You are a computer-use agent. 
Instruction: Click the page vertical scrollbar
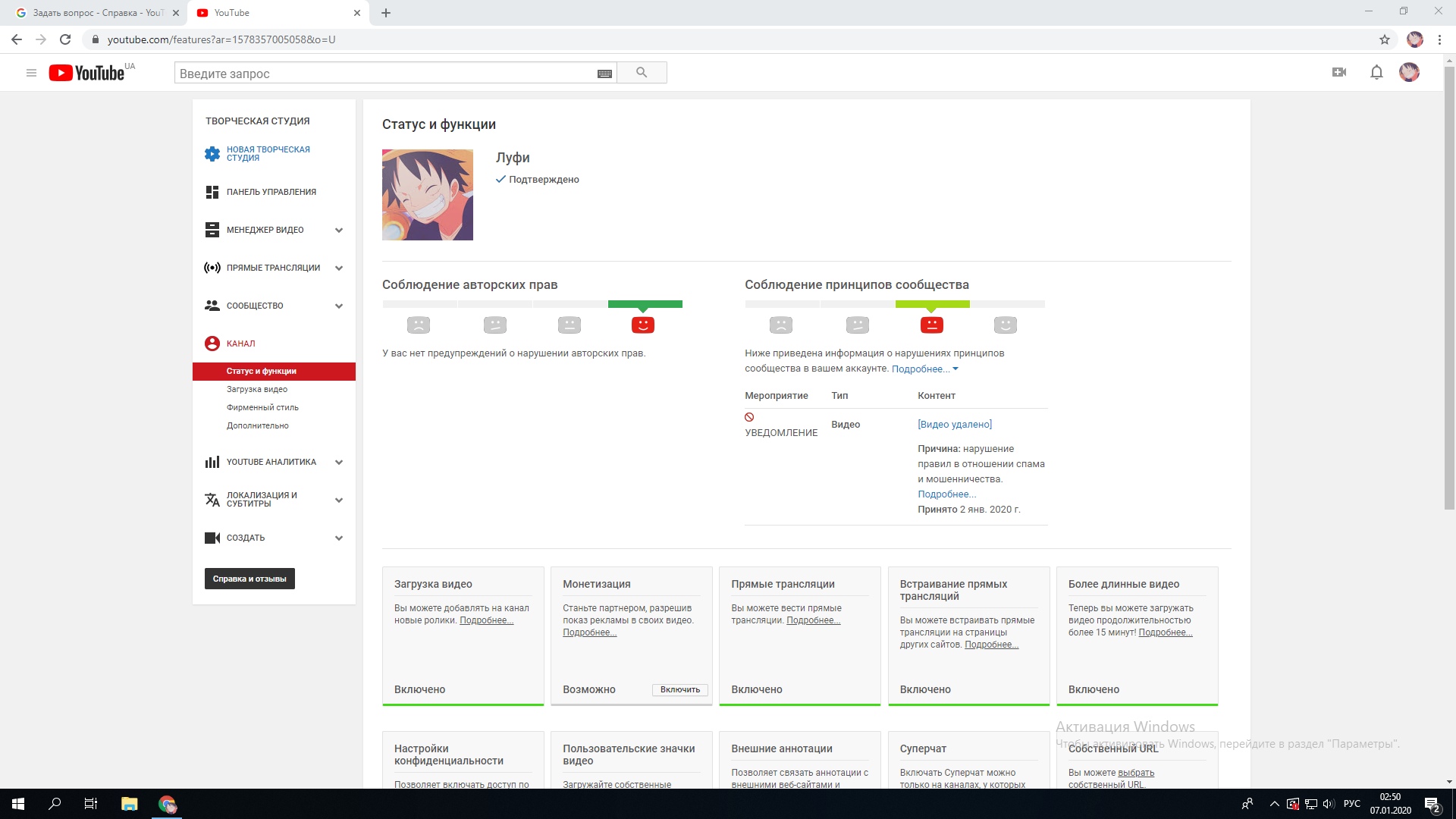pyautogui.click(x=1449, y=288)
